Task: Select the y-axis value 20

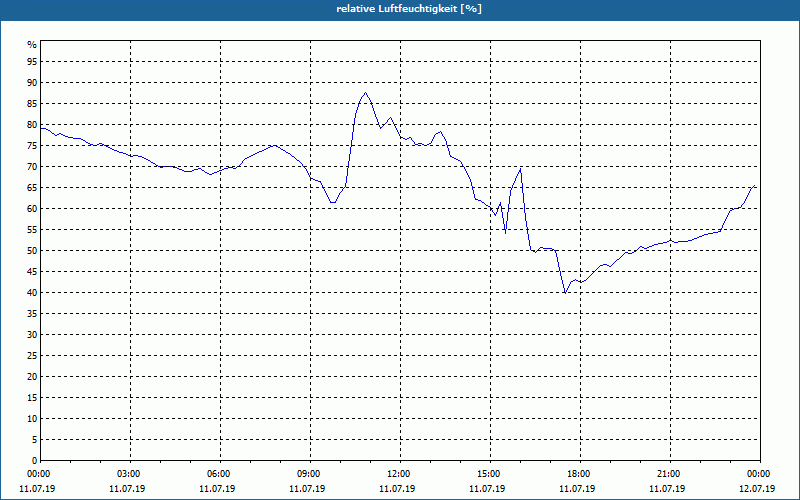Action: click(x=32, y=377)
